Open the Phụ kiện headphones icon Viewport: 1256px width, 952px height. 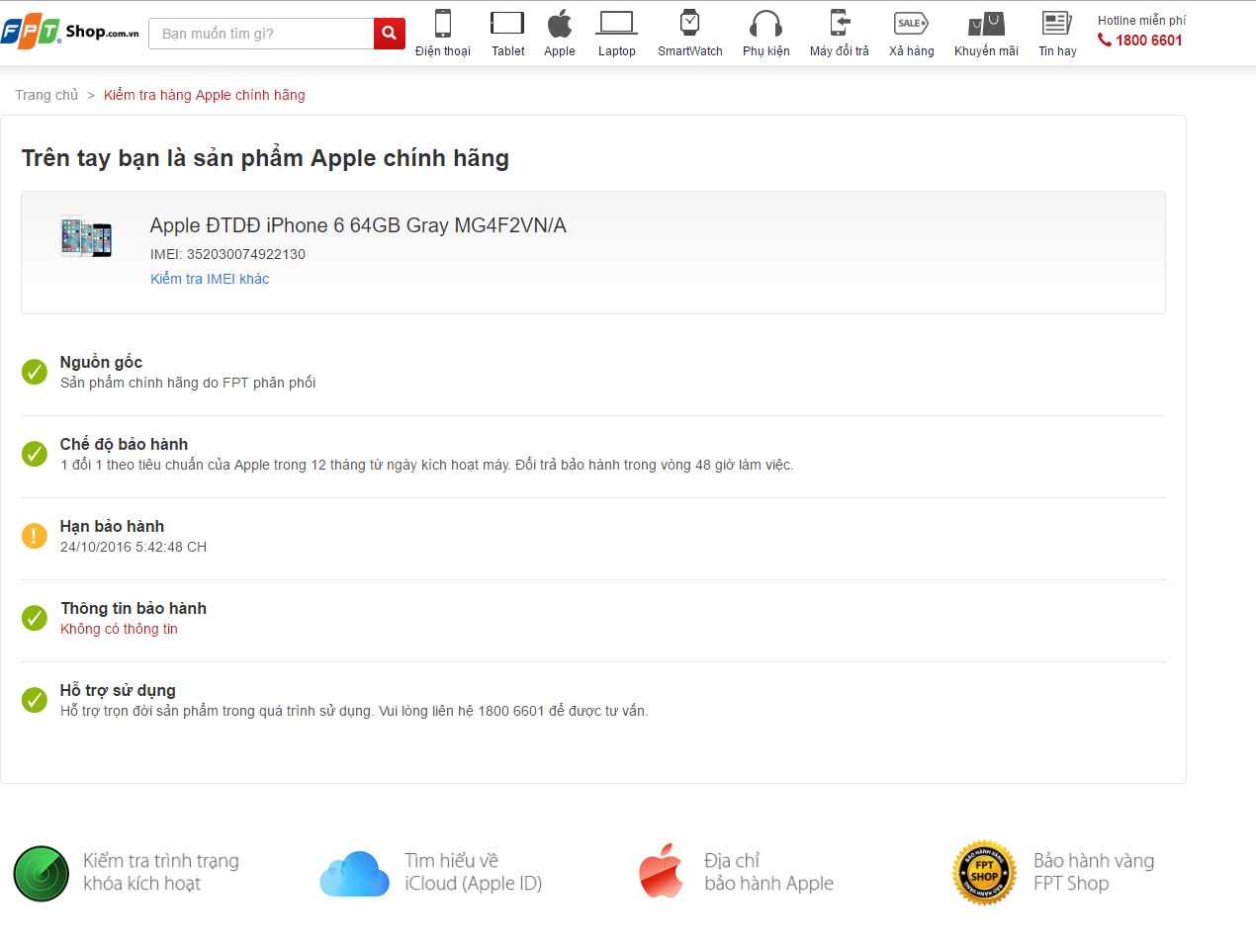point(765,24)
